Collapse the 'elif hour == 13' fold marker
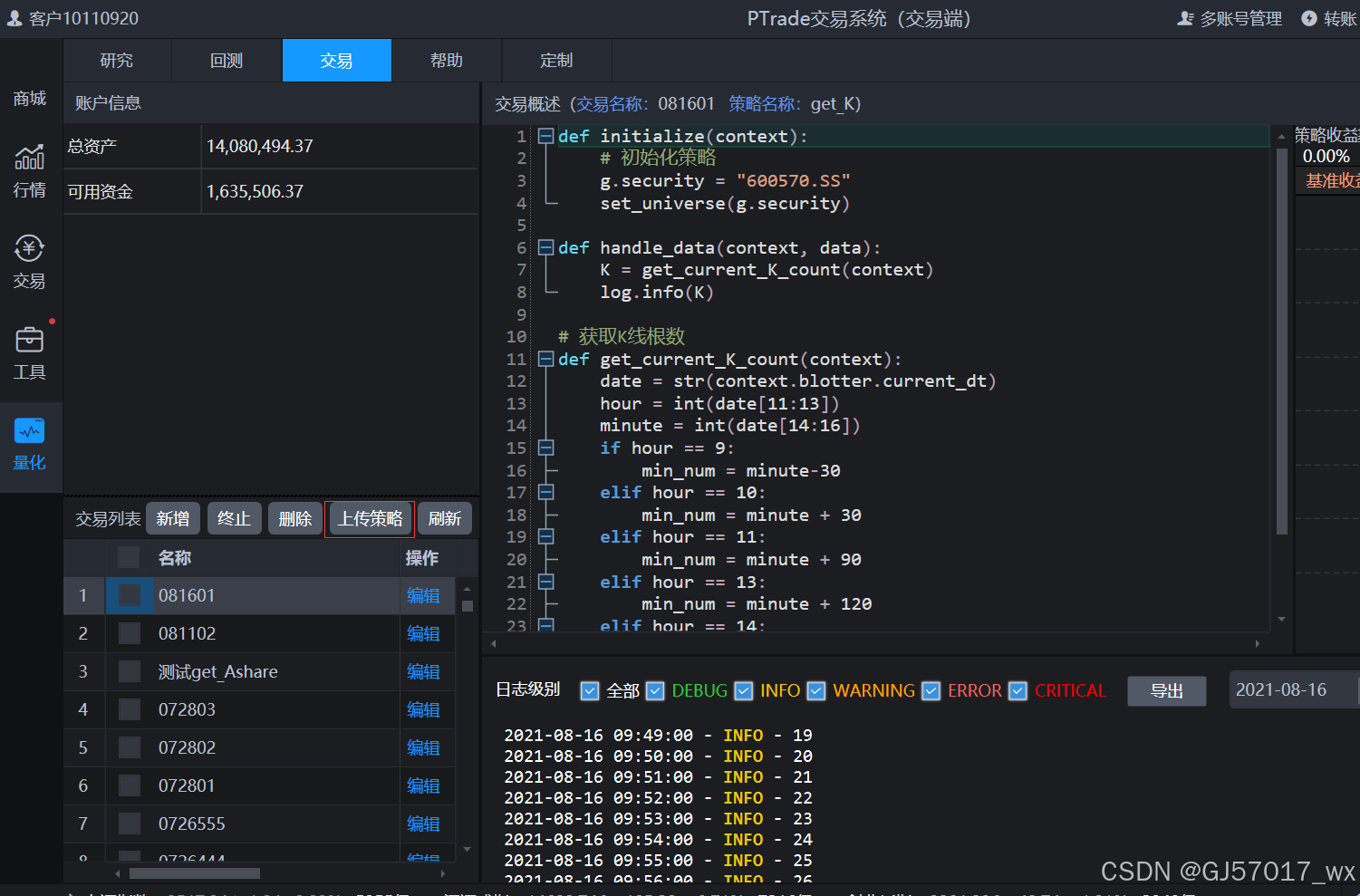This screenshot has height=896, width=1360. (x=546, y=582)
